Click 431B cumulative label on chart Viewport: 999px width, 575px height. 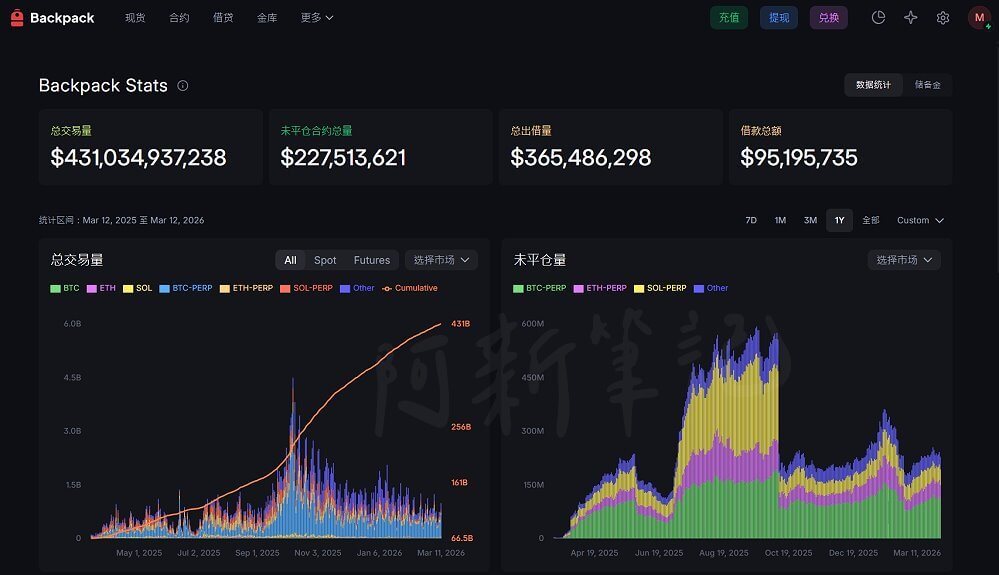(461, 323)
